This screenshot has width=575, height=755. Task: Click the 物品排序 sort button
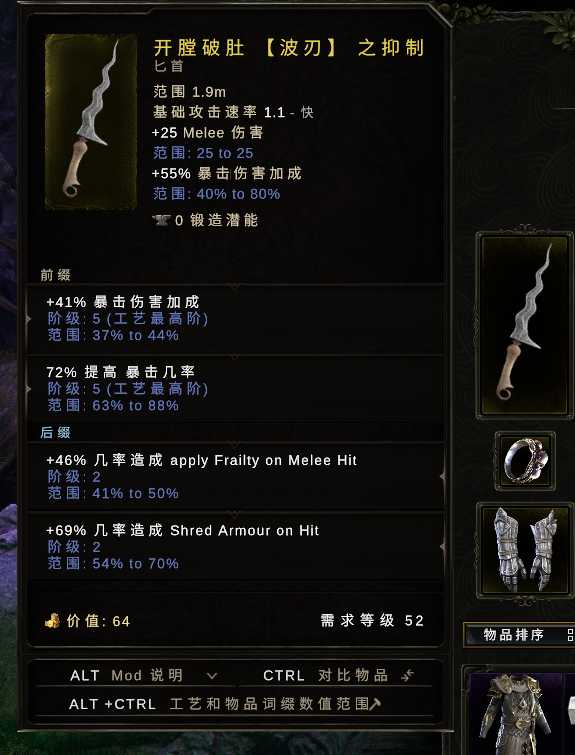pyautogui.click(x=513, y=635)
